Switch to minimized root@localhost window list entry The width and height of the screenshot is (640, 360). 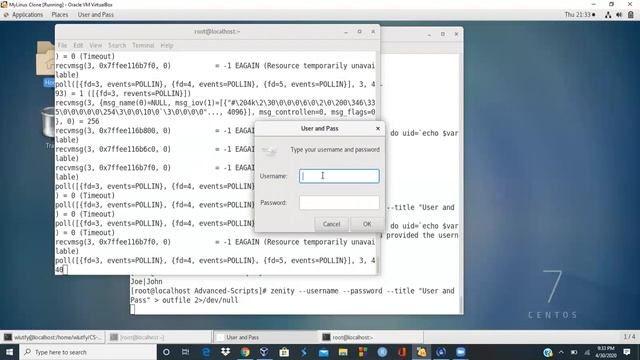(x=159, y=337)
